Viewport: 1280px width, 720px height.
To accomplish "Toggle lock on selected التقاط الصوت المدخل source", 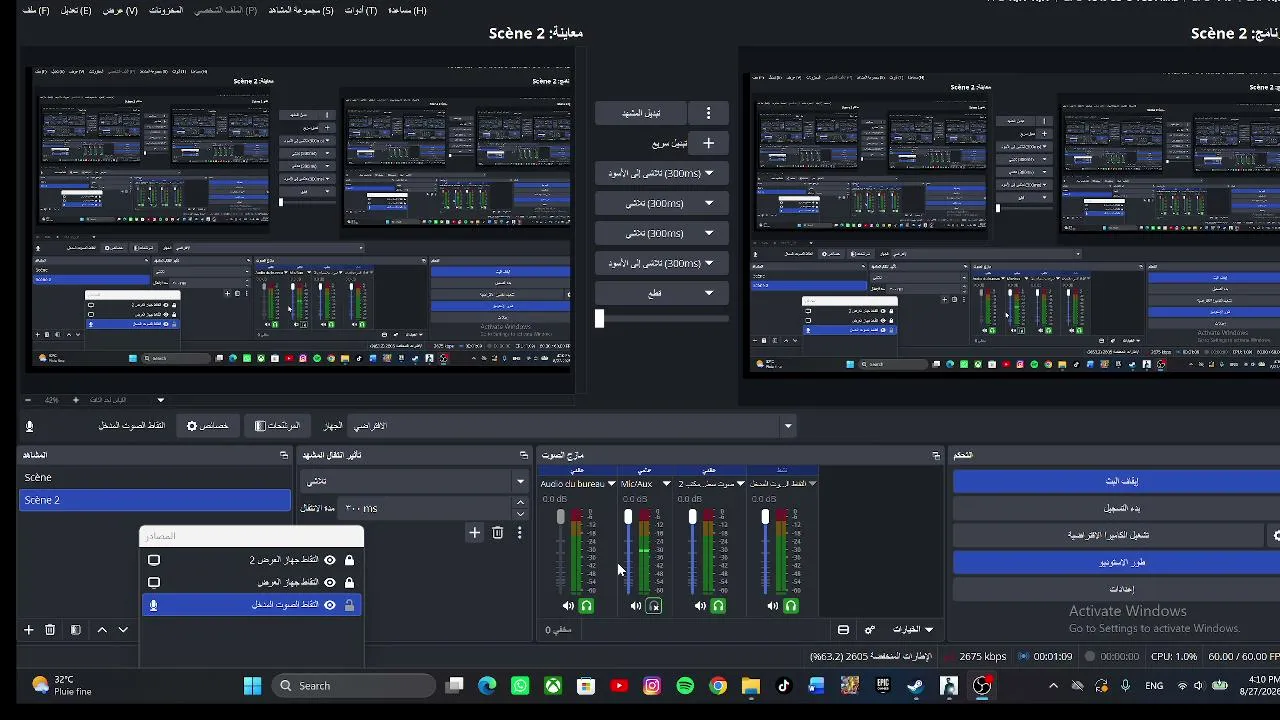I will [349, 604].
